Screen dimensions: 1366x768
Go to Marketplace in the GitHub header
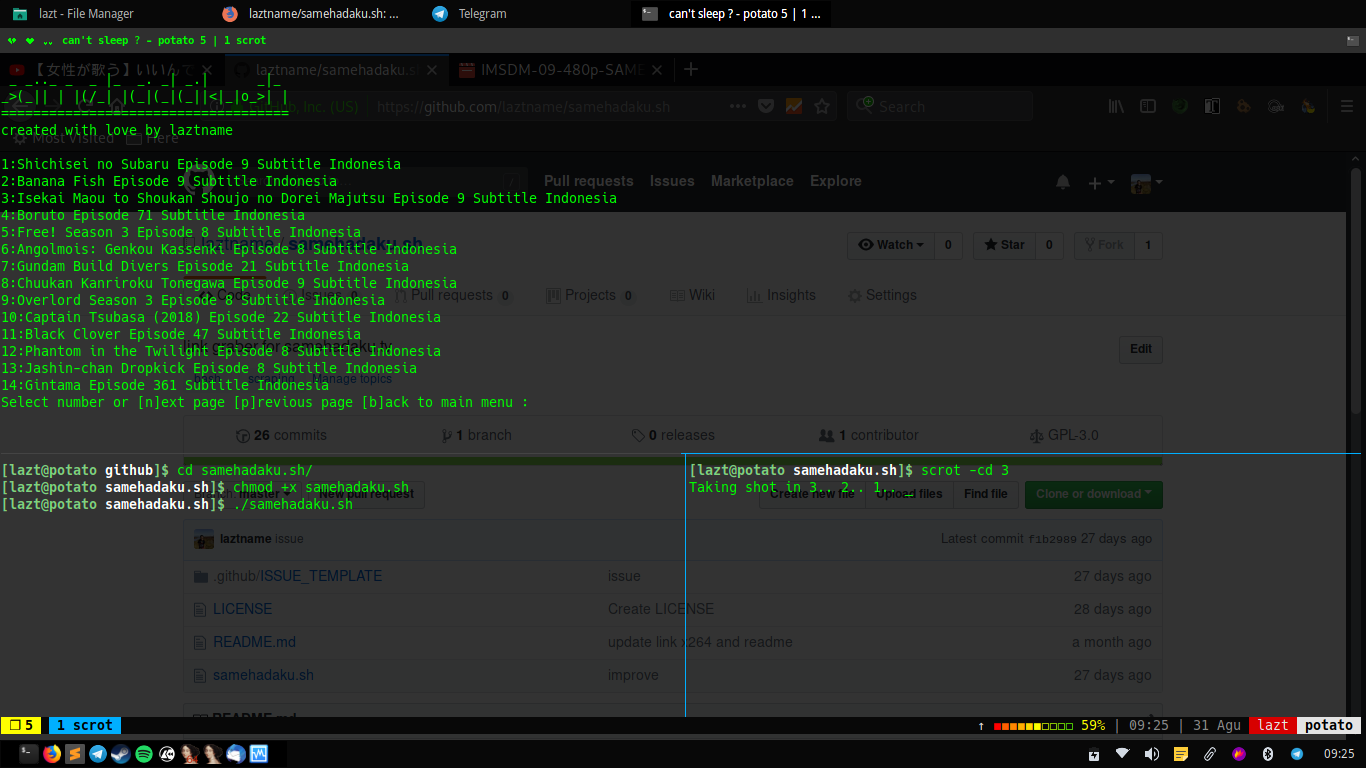[752, 181]
